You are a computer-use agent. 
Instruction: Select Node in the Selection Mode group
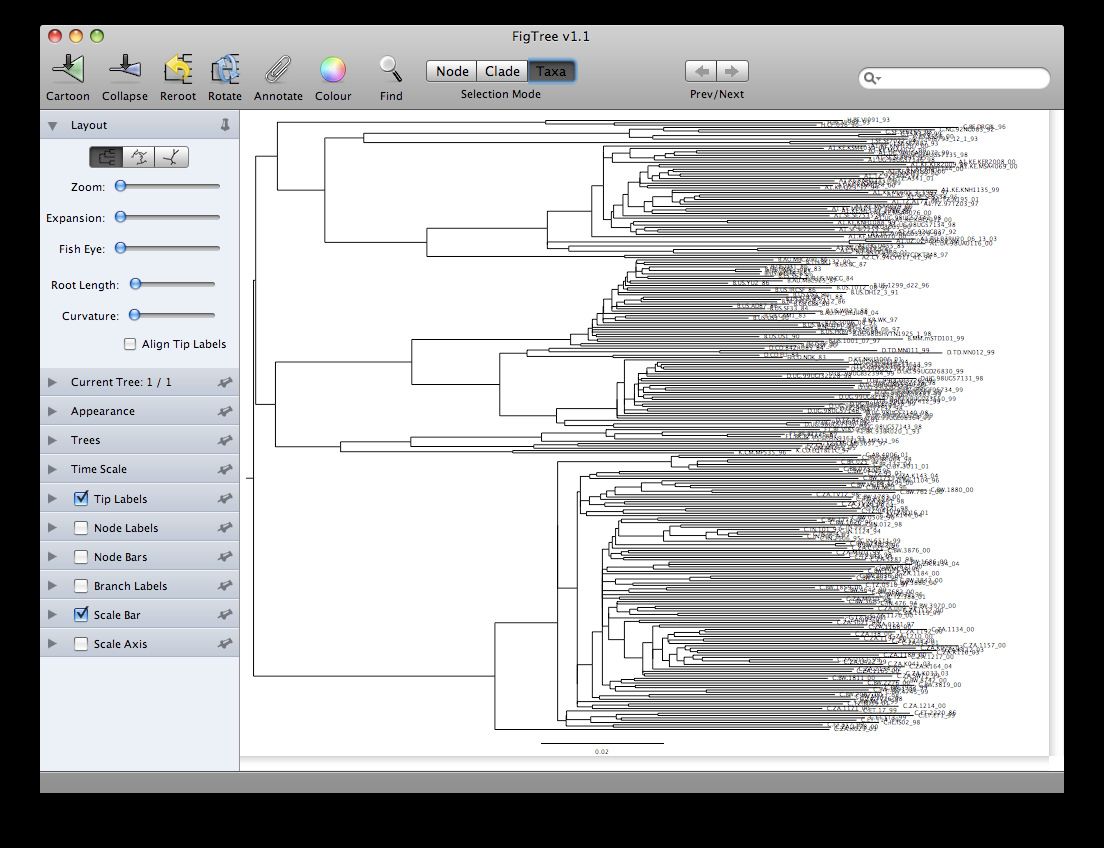[451, 71]
